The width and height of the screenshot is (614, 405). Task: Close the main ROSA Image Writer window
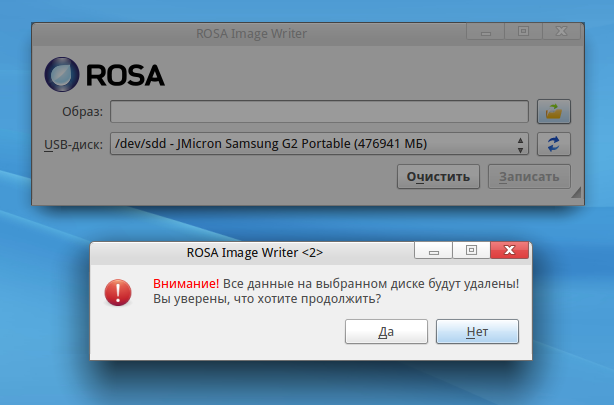[562, 31]
